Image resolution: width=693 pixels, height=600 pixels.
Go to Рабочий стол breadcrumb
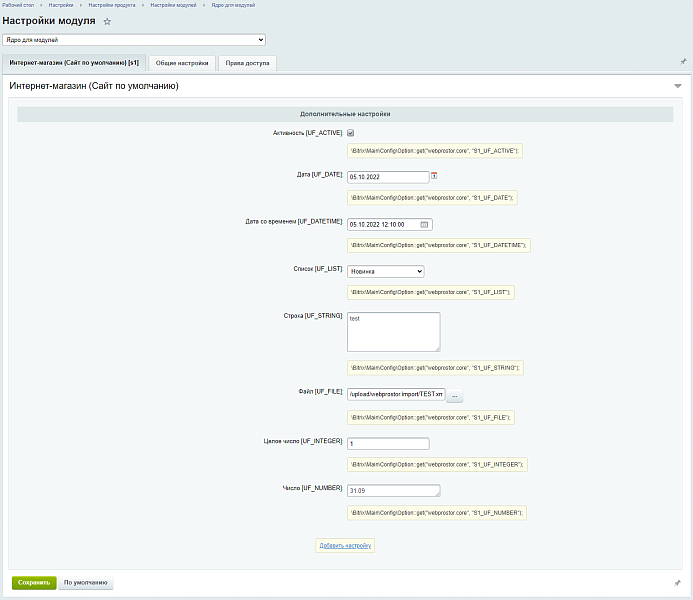(x=18, y=5)
